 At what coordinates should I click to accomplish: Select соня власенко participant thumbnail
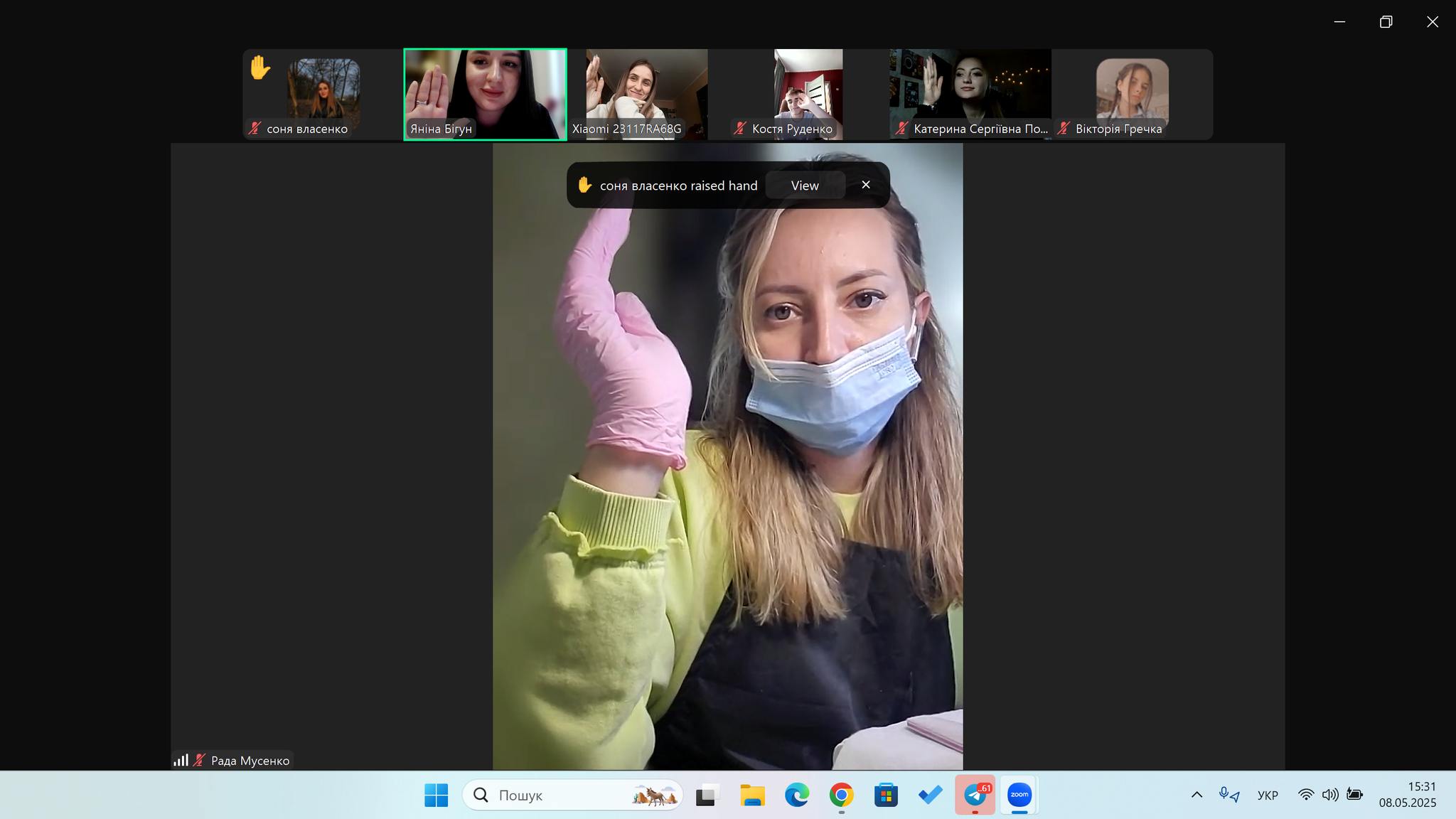coord(323,94)
